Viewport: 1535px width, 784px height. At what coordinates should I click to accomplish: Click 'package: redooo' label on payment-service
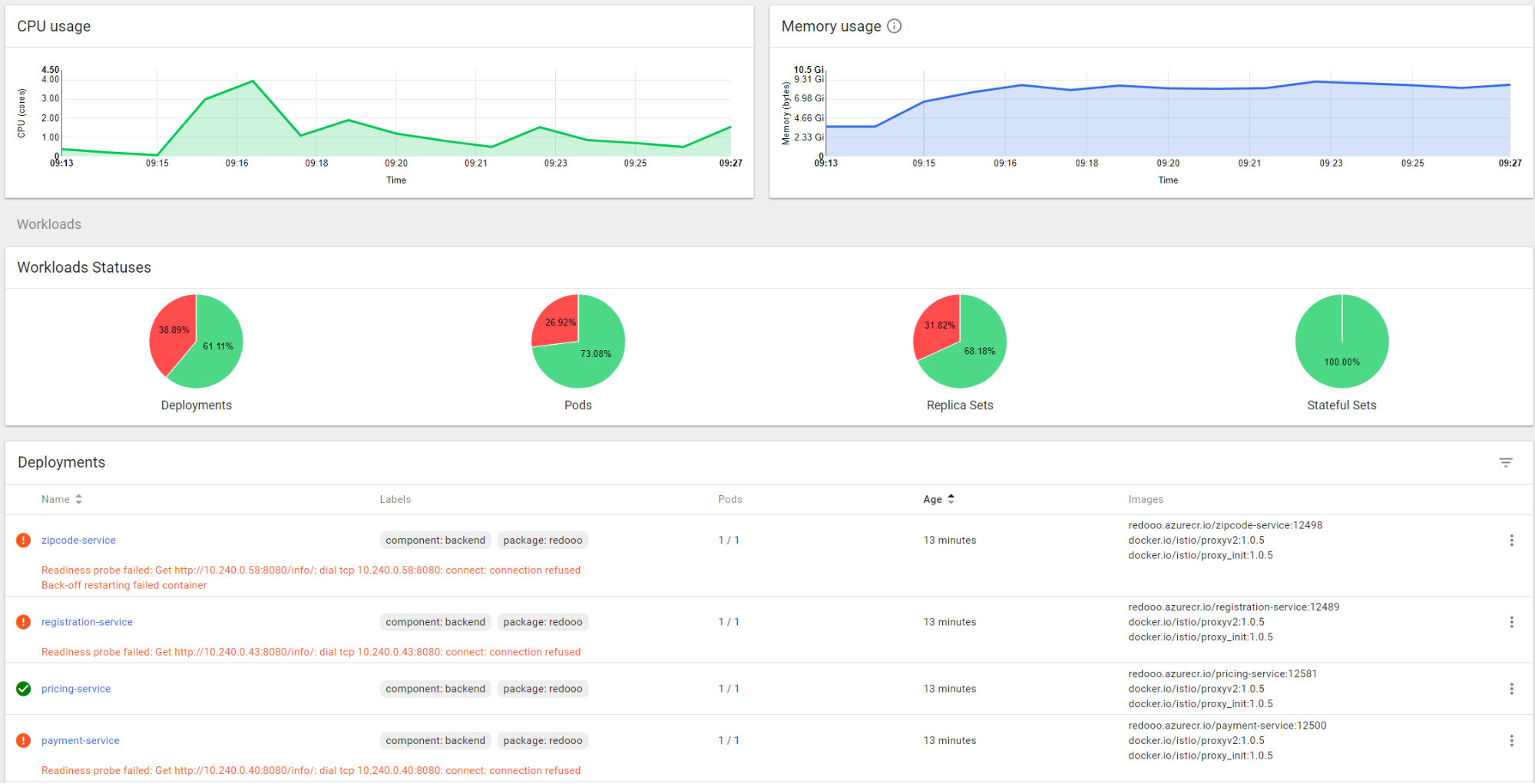point(542,740)
